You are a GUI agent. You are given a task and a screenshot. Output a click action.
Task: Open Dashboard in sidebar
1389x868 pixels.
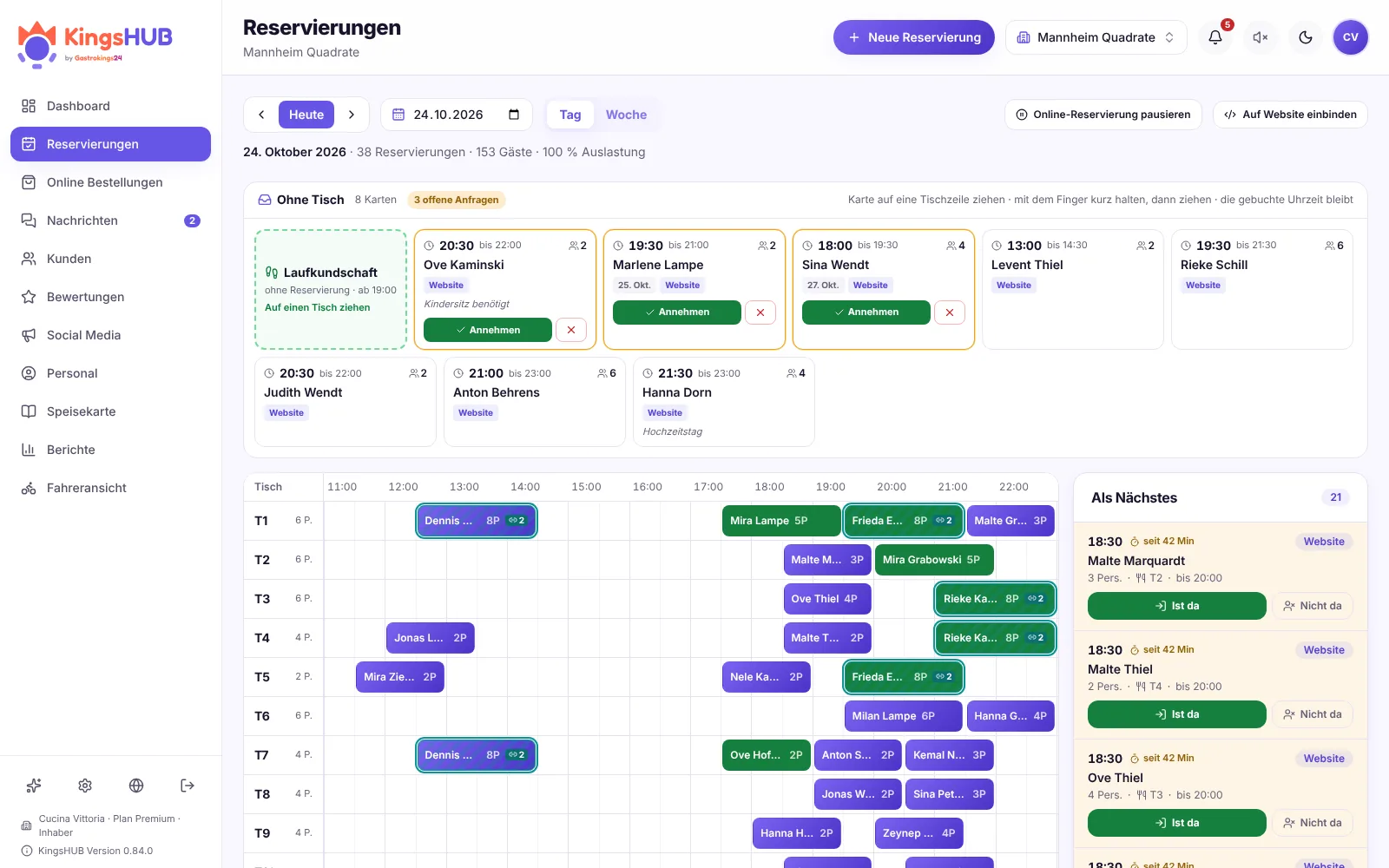(110, 106)
